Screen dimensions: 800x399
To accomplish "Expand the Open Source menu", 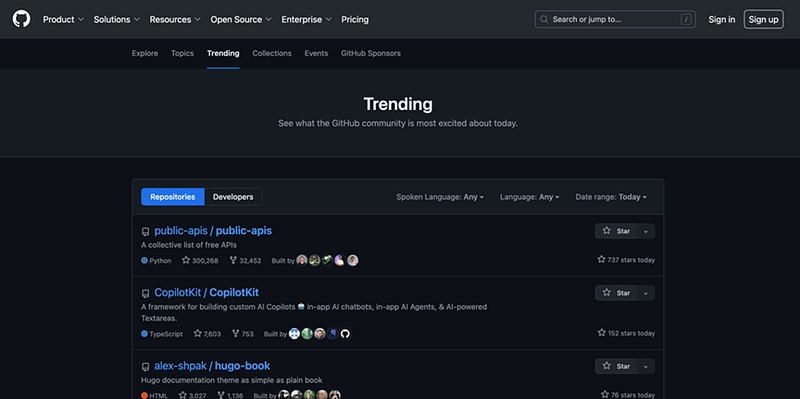I will pyautogui.click(x=241, y=19).
